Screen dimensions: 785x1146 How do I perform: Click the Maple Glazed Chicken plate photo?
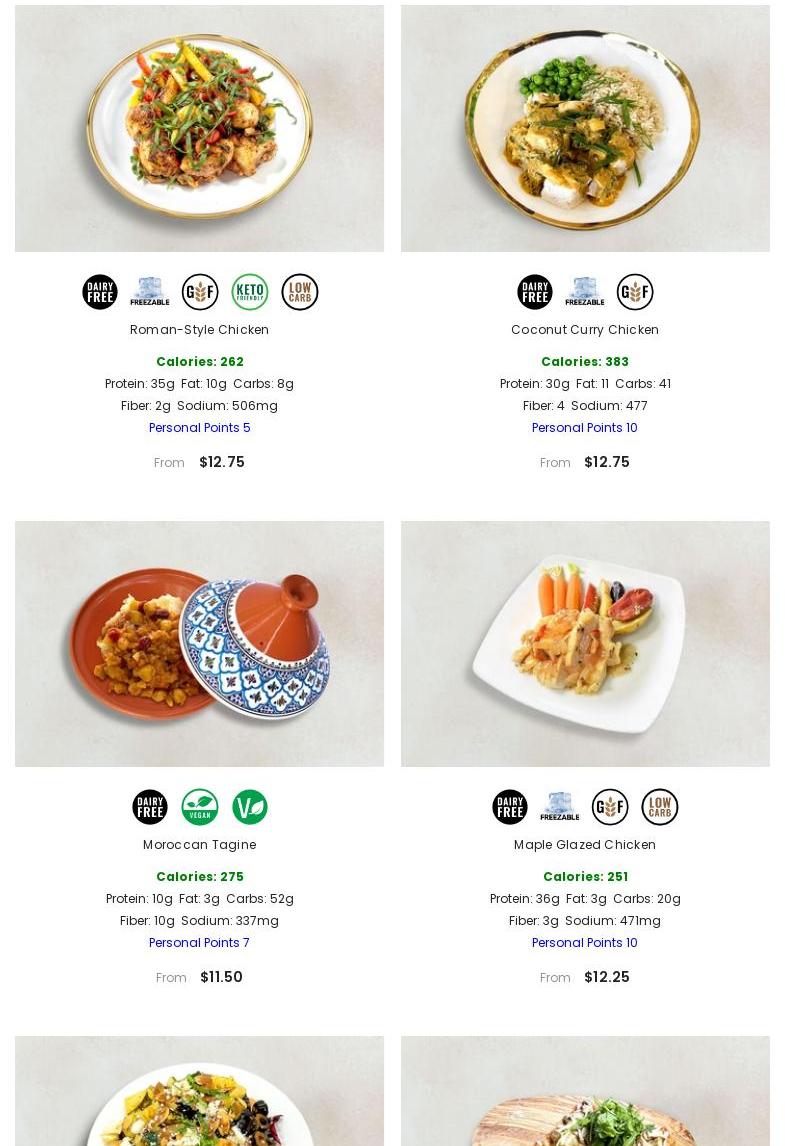pos(585,644)
